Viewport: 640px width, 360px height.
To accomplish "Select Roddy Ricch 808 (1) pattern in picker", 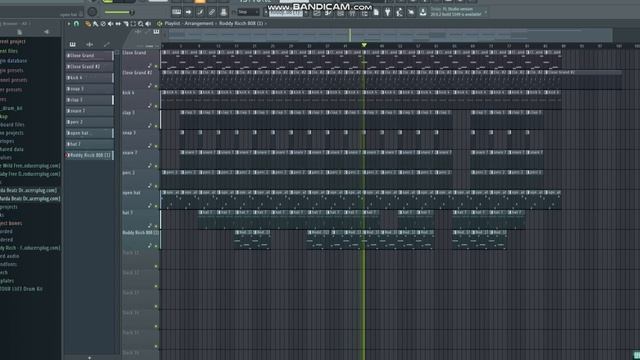I will pos(89,155).
